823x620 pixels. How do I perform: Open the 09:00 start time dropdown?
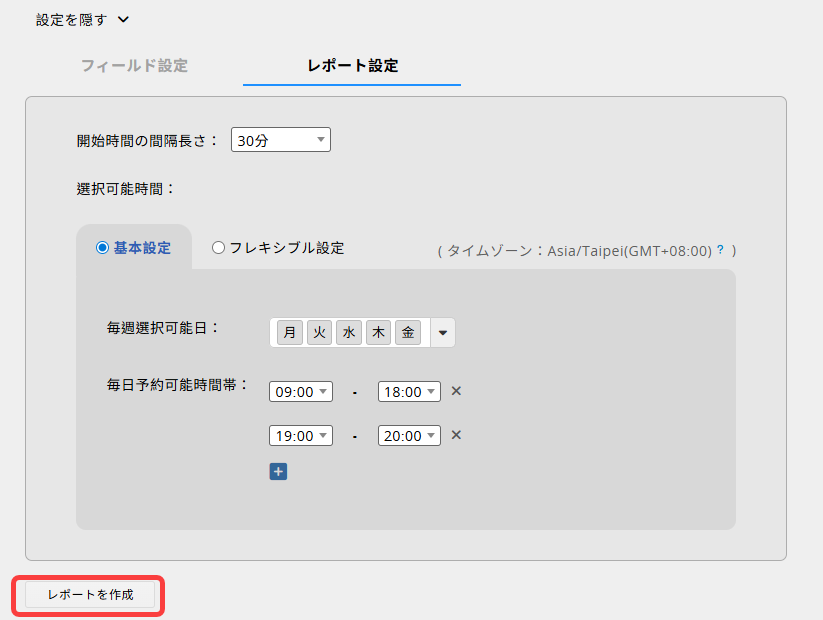[x=301, y=392]
